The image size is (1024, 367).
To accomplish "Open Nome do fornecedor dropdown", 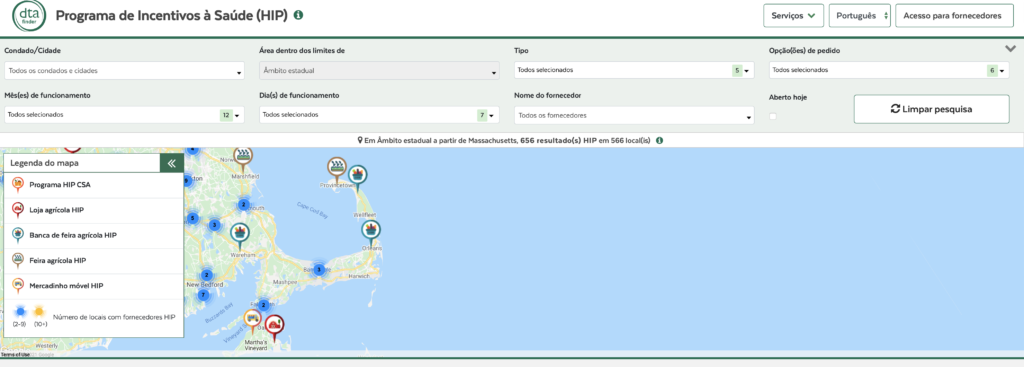I will pyautogui.click(x=634, y=116).
